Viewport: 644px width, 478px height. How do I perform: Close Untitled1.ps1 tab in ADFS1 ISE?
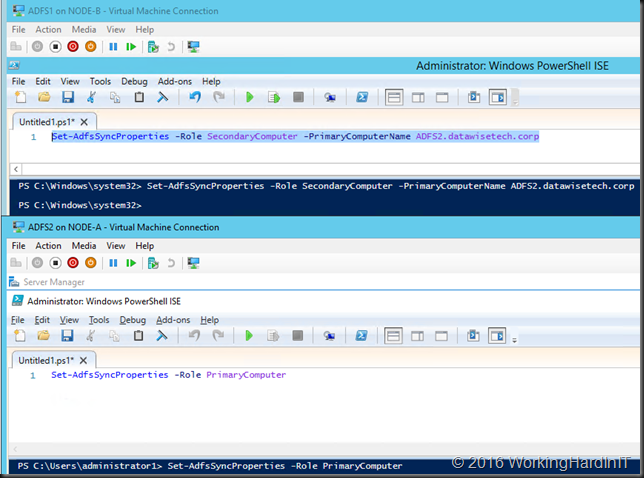(x=84, y=122)
